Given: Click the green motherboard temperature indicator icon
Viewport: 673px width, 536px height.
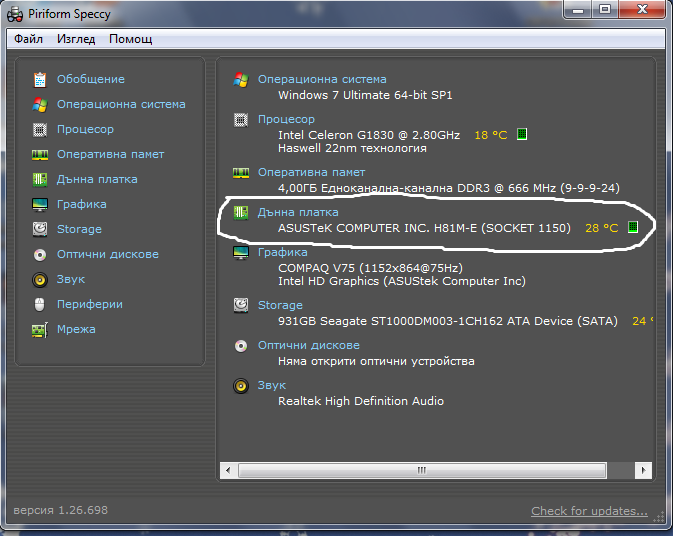Looking at the screenshot, I should [x=633, y=227].
